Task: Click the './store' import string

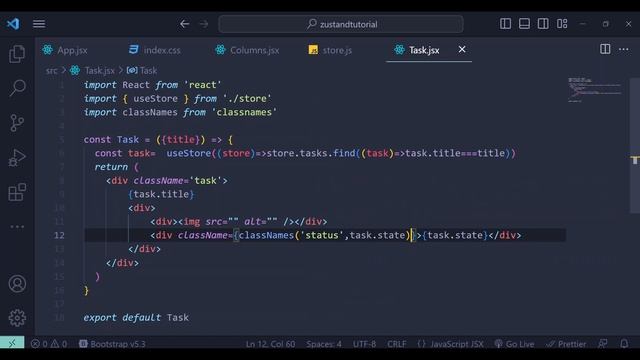Action: pyautogui.click(x=247, y=99)
